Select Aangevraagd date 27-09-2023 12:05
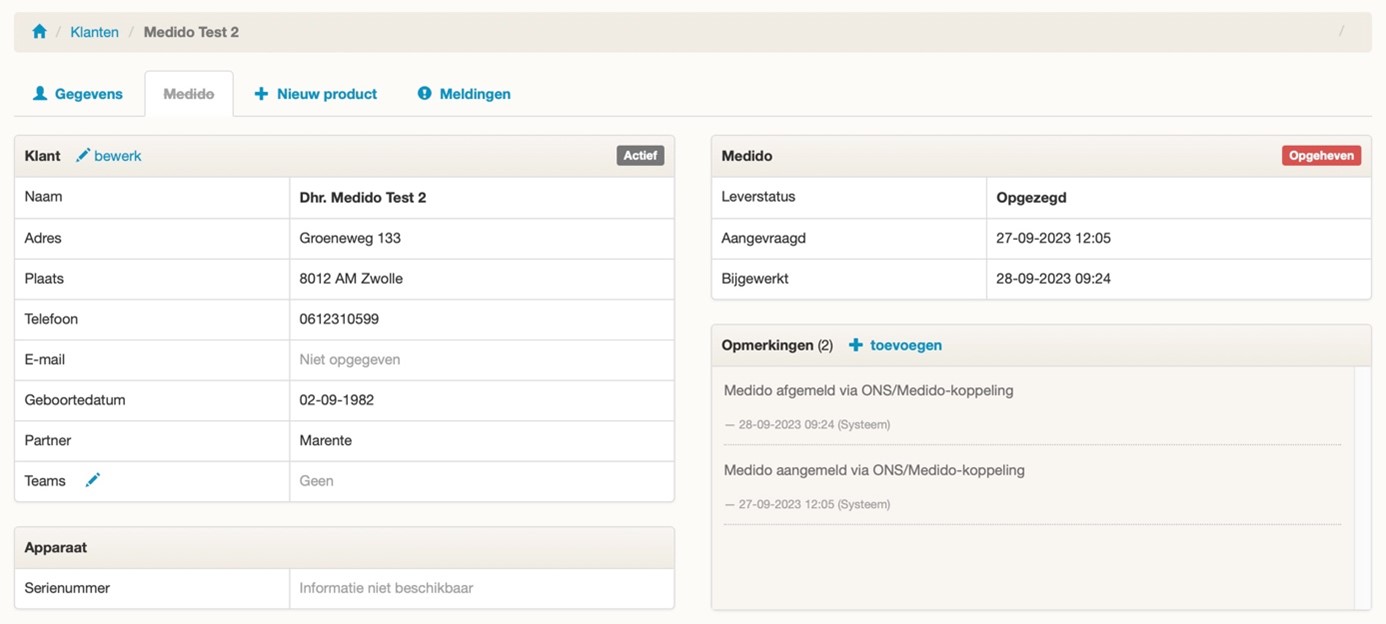This screenshot has width=1386, height=624. (x=1054, y=238)
